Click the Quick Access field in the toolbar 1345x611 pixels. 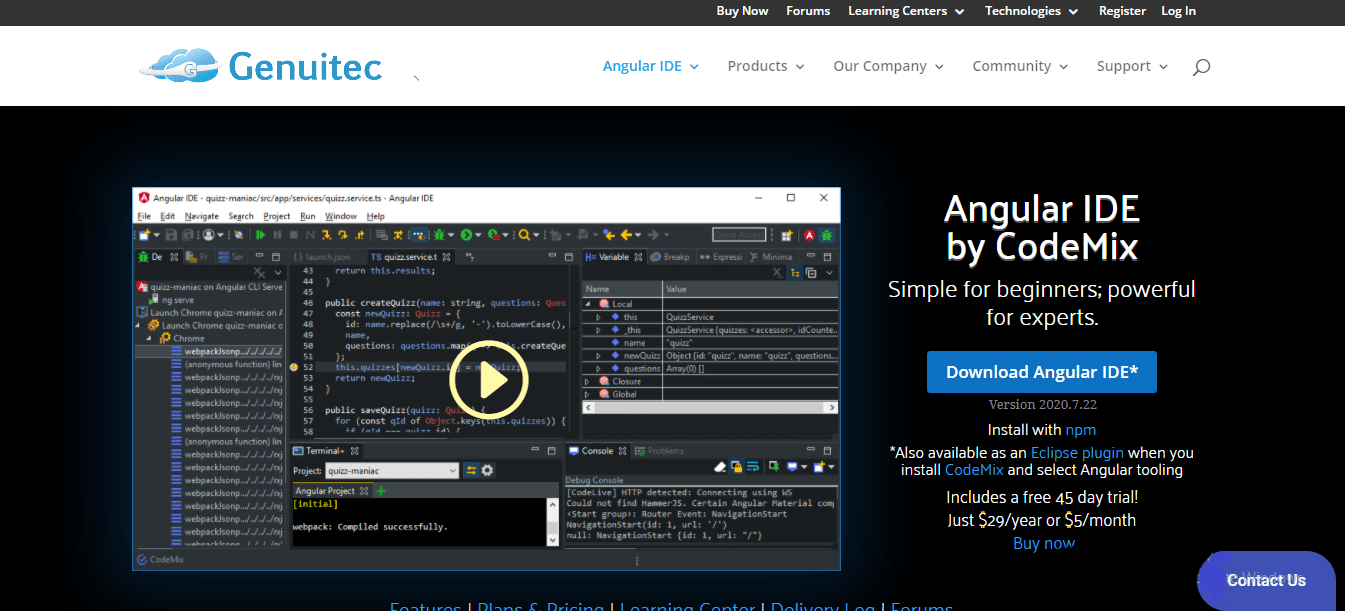pyautogui.click(x=739, y=235)
